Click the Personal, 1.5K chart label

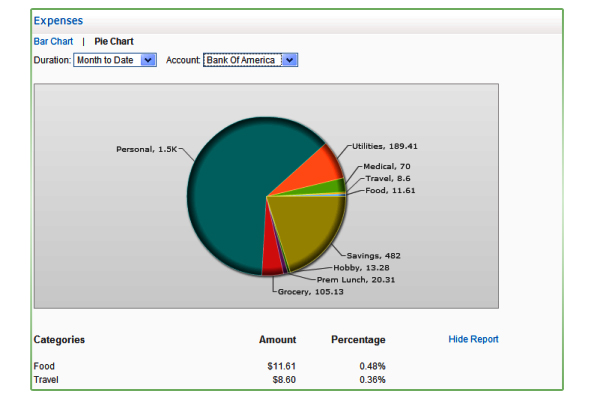click(x=146, y=149)
